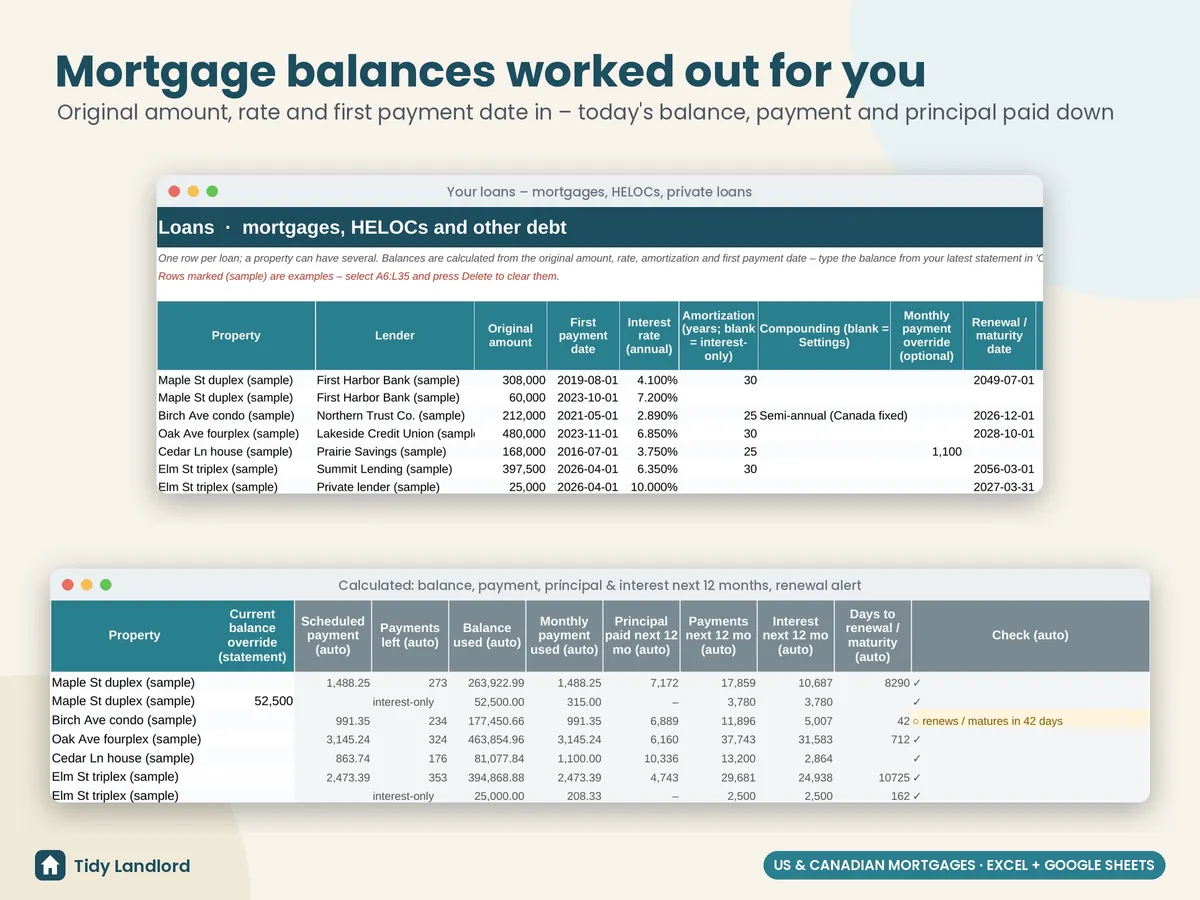Select the Monthly payment override column header

pos(927,336)
